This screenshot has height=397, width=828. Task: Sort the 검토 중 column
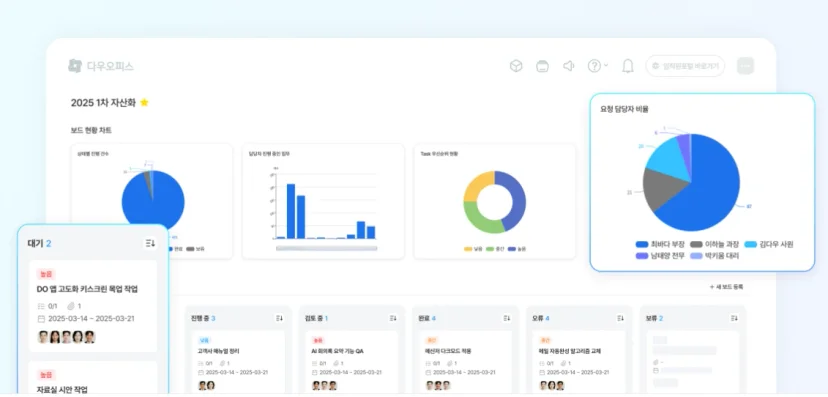tap(393, 318)
